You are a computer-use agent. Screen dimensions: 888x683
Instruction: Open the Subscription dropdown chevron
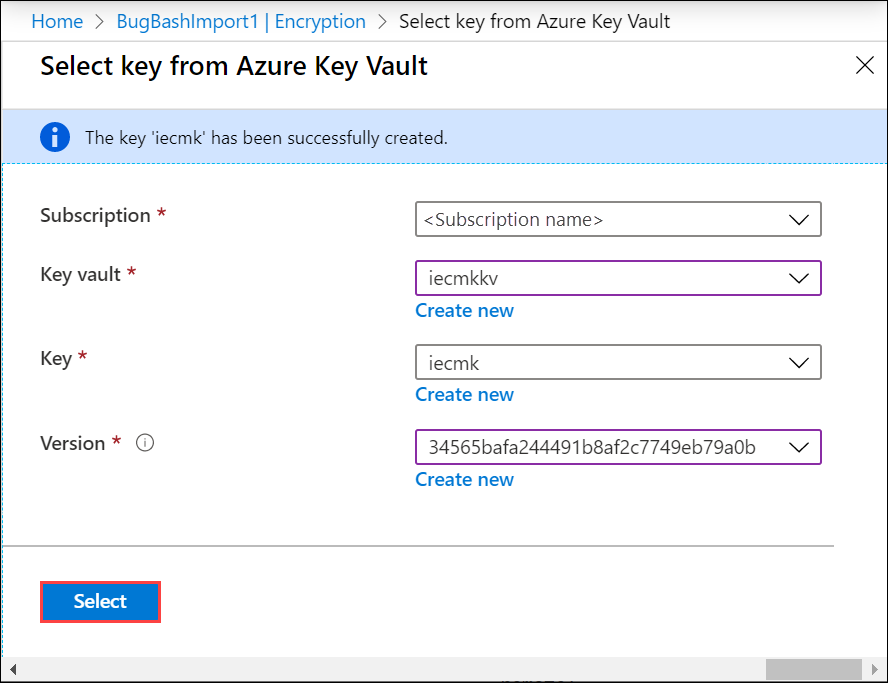pyautogui.click(x=798, y=219)
